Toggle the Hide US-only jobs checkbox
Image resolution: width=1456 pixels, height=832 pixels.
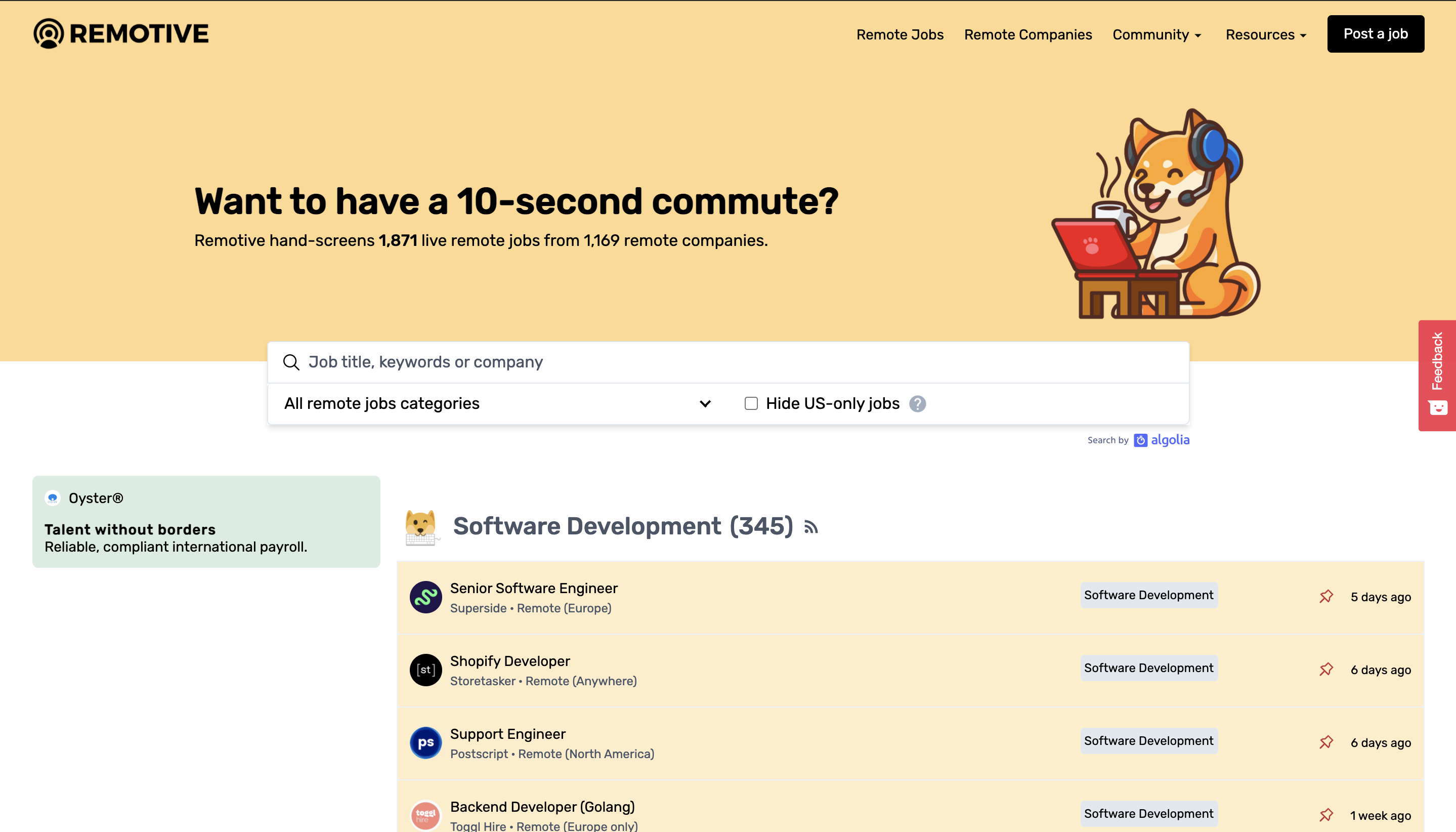coord(751,404)
